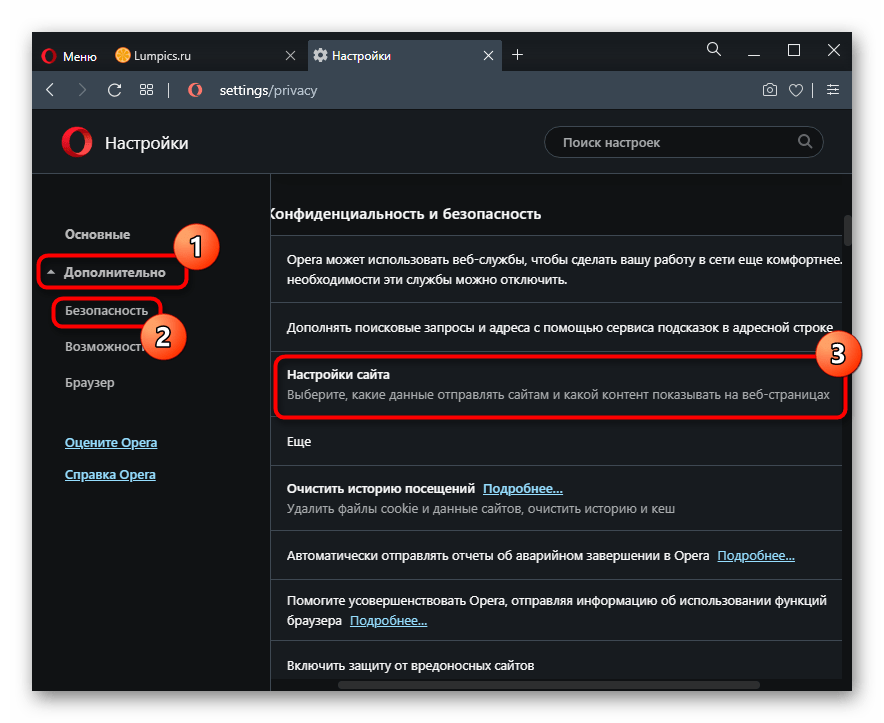The image size is (884, 723).
Task: Open a new tab with plus icon
Action: (x=517, y=55)
